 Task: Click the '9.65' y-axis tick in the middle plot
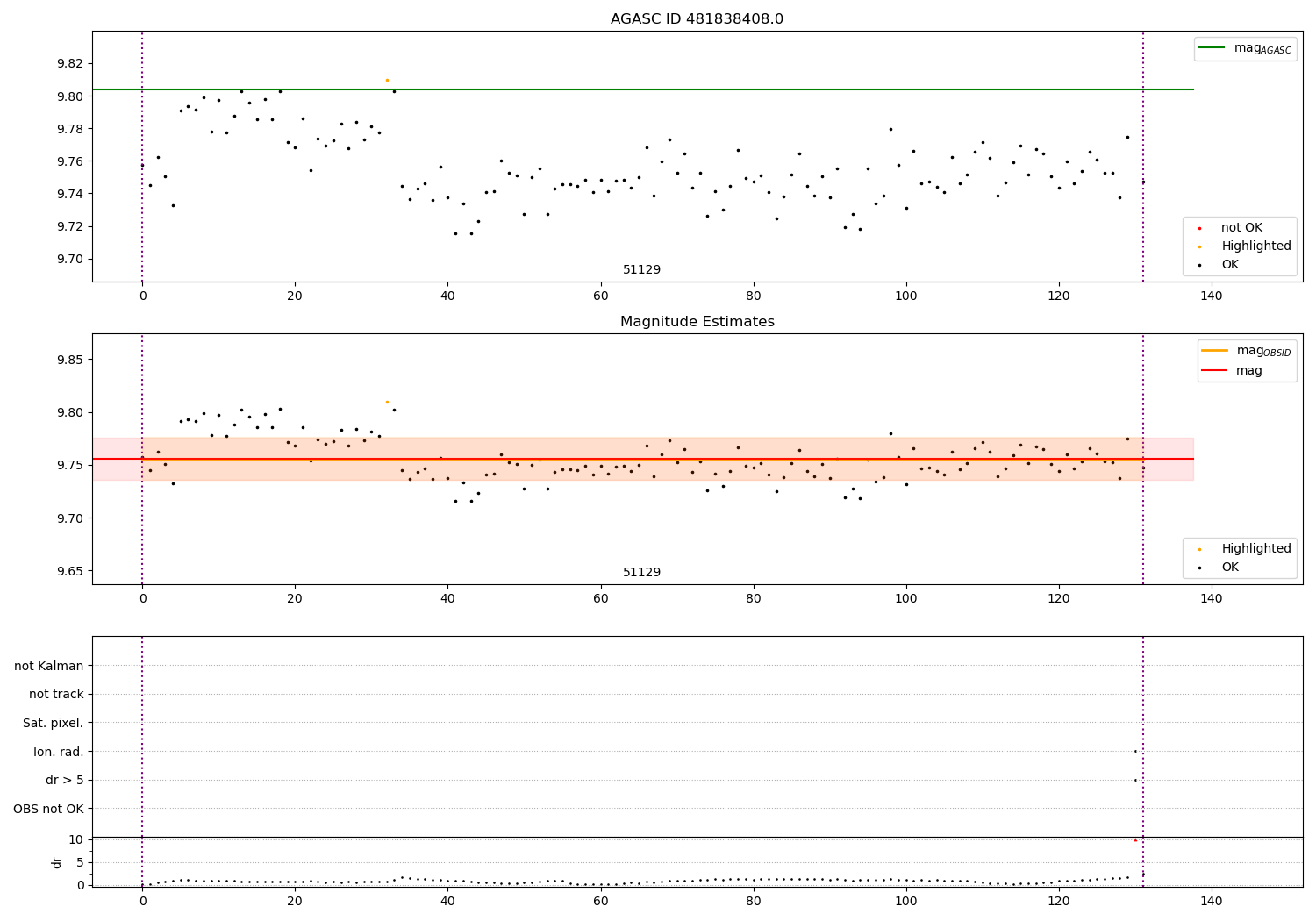(70, 571)
